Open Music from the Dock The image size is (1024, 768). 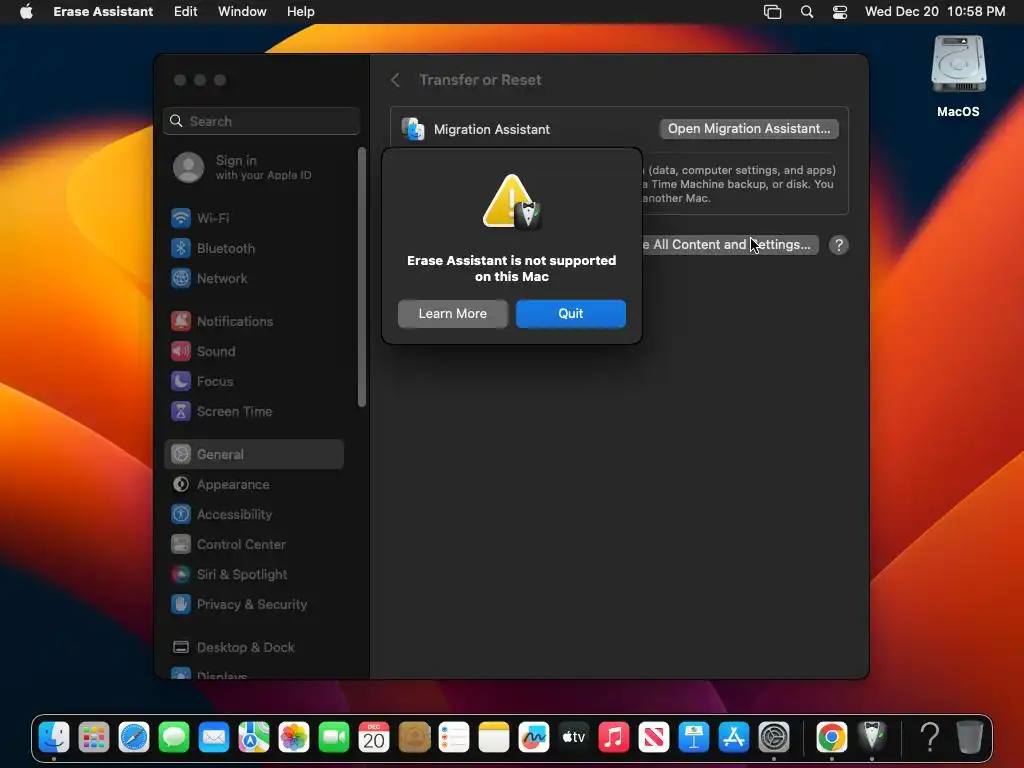point(614,738)
